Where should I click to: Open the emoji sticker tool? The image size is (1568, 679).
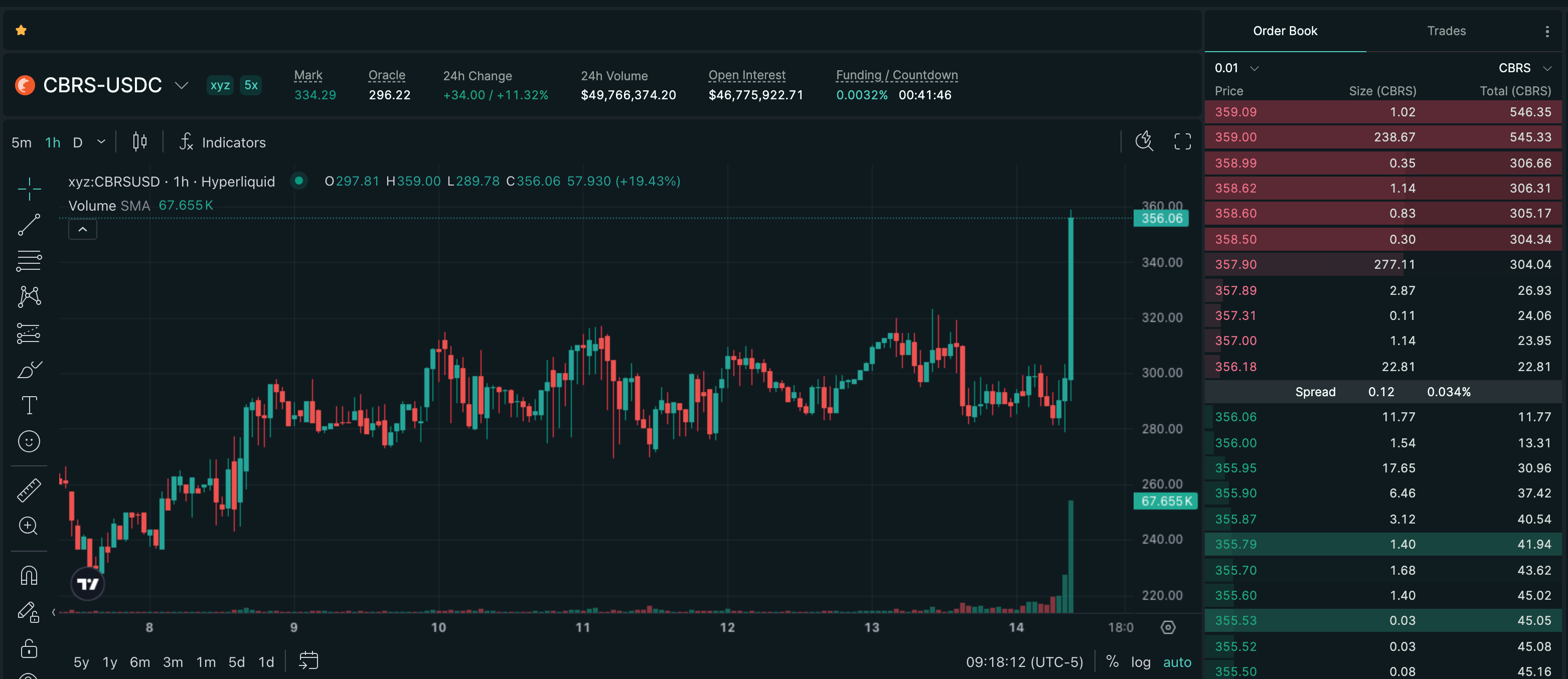(29, 441)
